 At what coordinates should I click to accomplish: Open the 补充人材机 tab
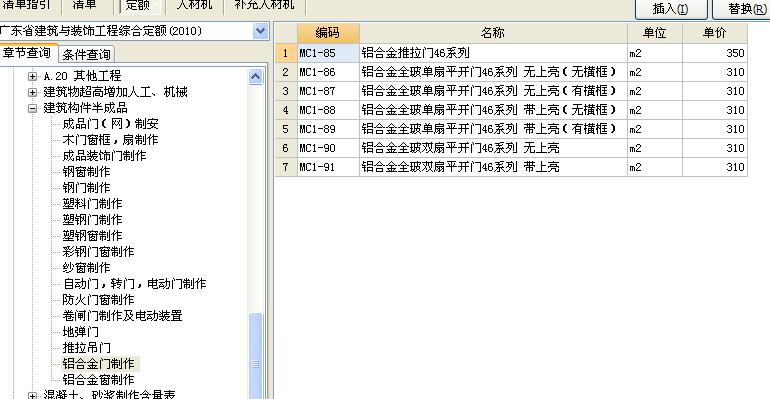coord(264,5)
